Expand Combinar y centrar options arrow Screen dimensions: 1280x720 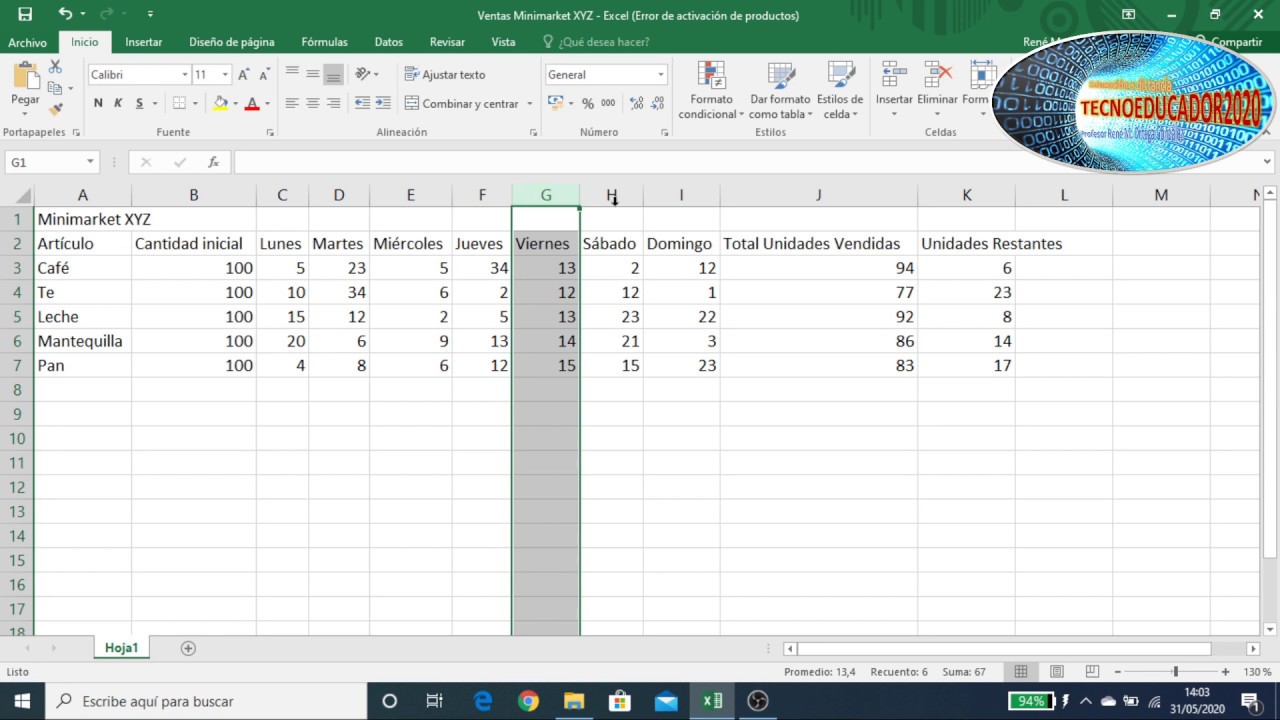pyautogui.click(x=530, y=103)
